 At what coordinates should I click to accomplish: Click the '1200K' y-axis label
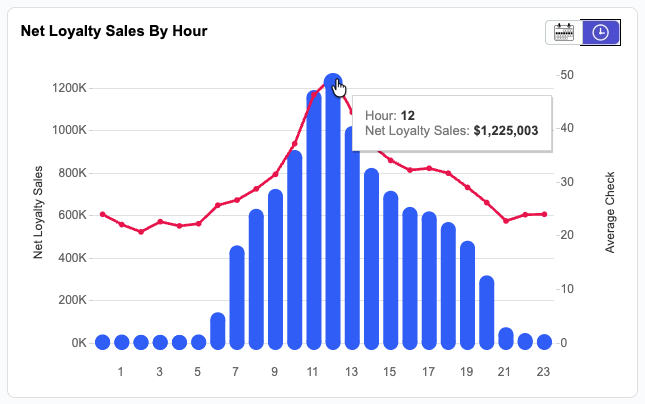[x=69, y=88]
